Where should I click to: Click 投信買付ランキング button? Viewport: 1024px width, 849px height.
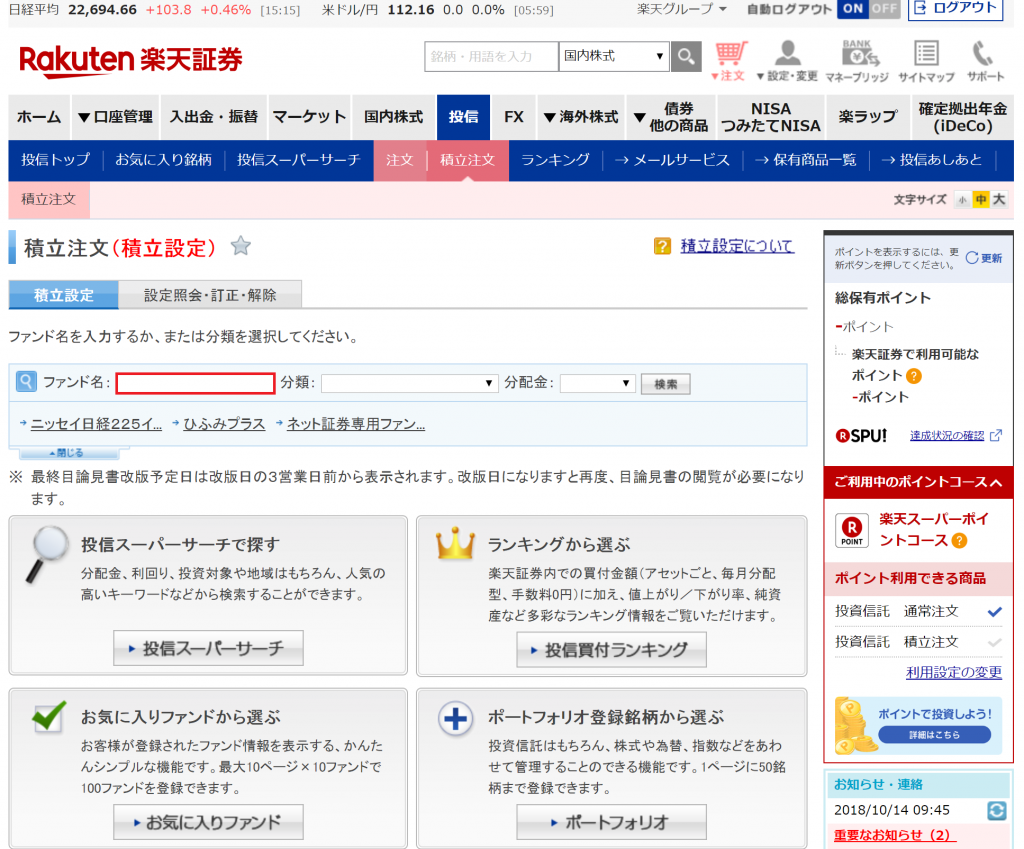611,650
